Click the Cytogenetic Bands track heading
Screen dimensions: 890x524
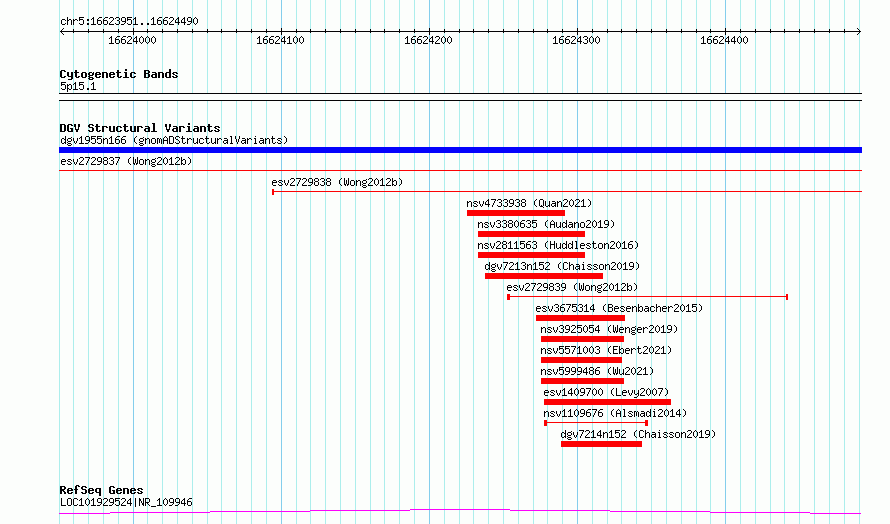pos(119,74)
